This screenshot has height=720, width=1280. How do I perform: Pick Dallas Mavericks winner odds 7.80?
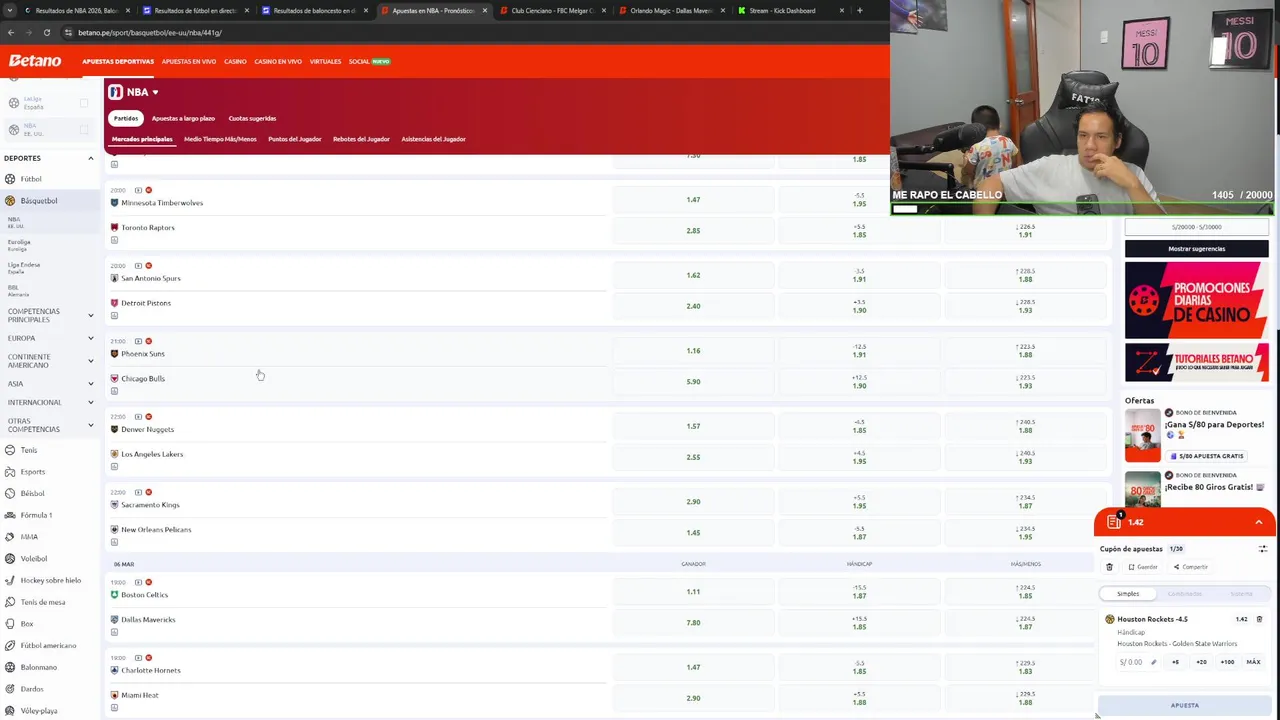click(x=693, y=623)
